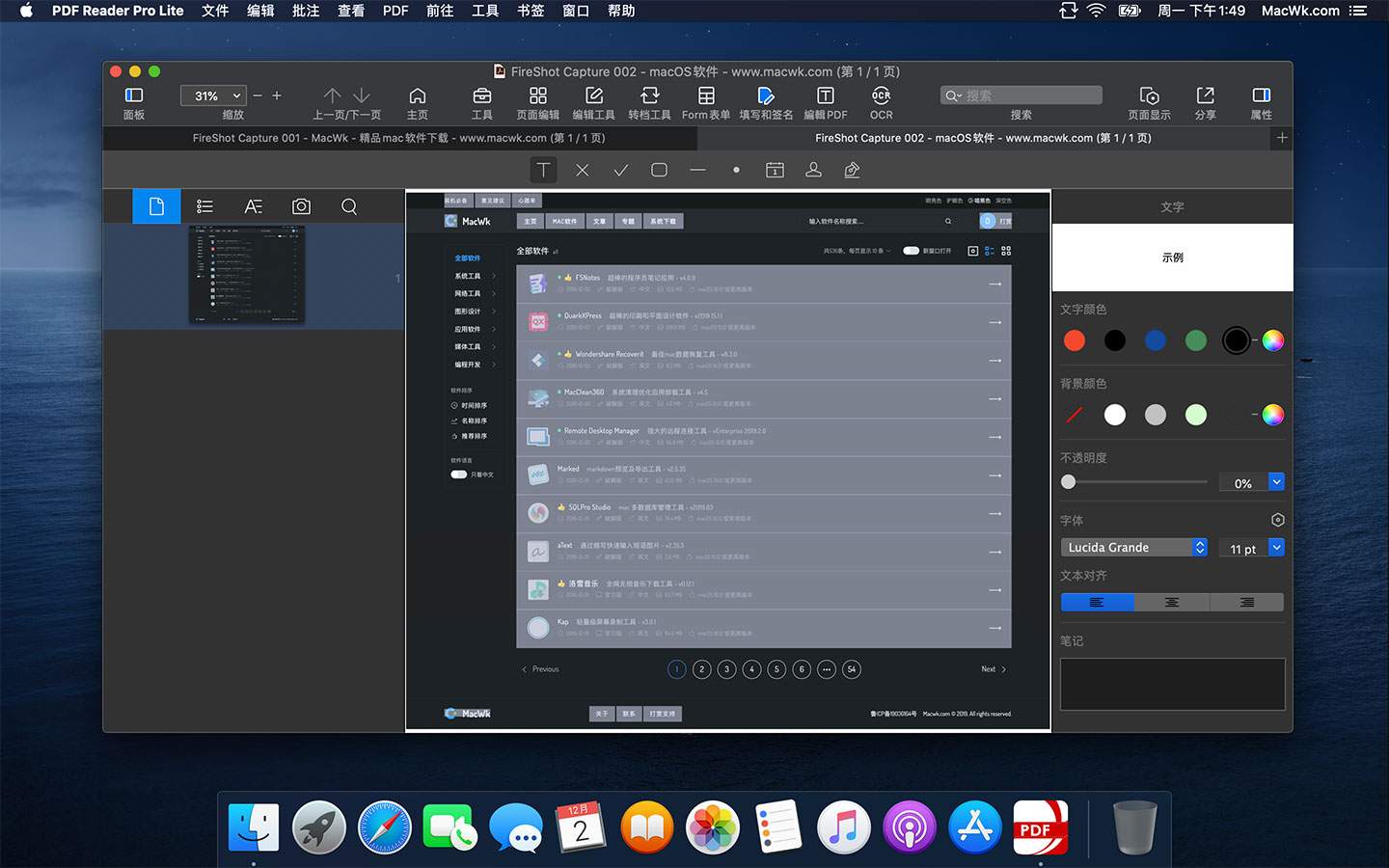Open App Store from the Dock

point(974,827)
